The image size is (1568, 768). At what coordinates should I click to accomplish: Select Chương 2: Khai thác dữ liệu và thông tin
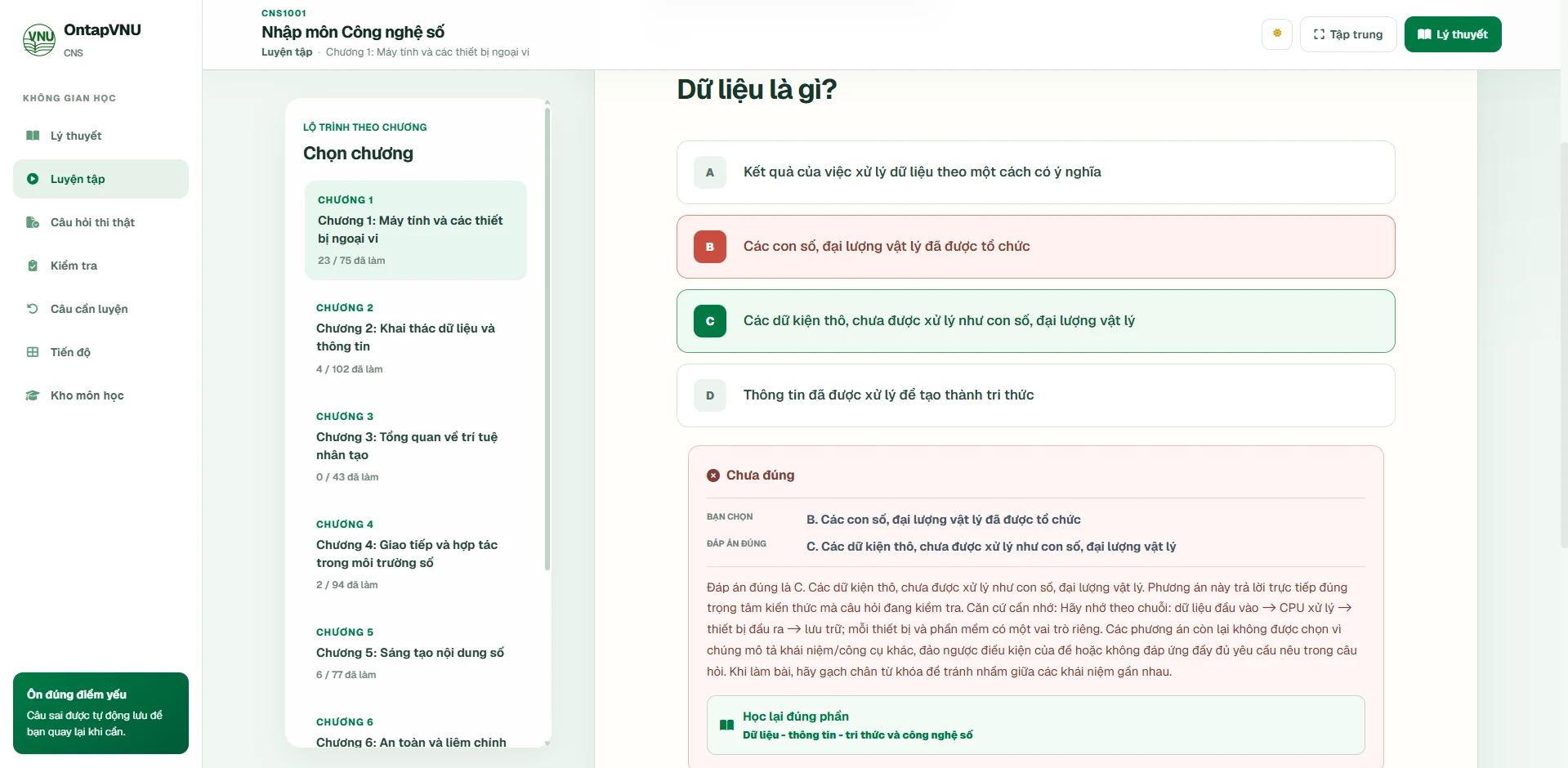(x=415, y=338)
